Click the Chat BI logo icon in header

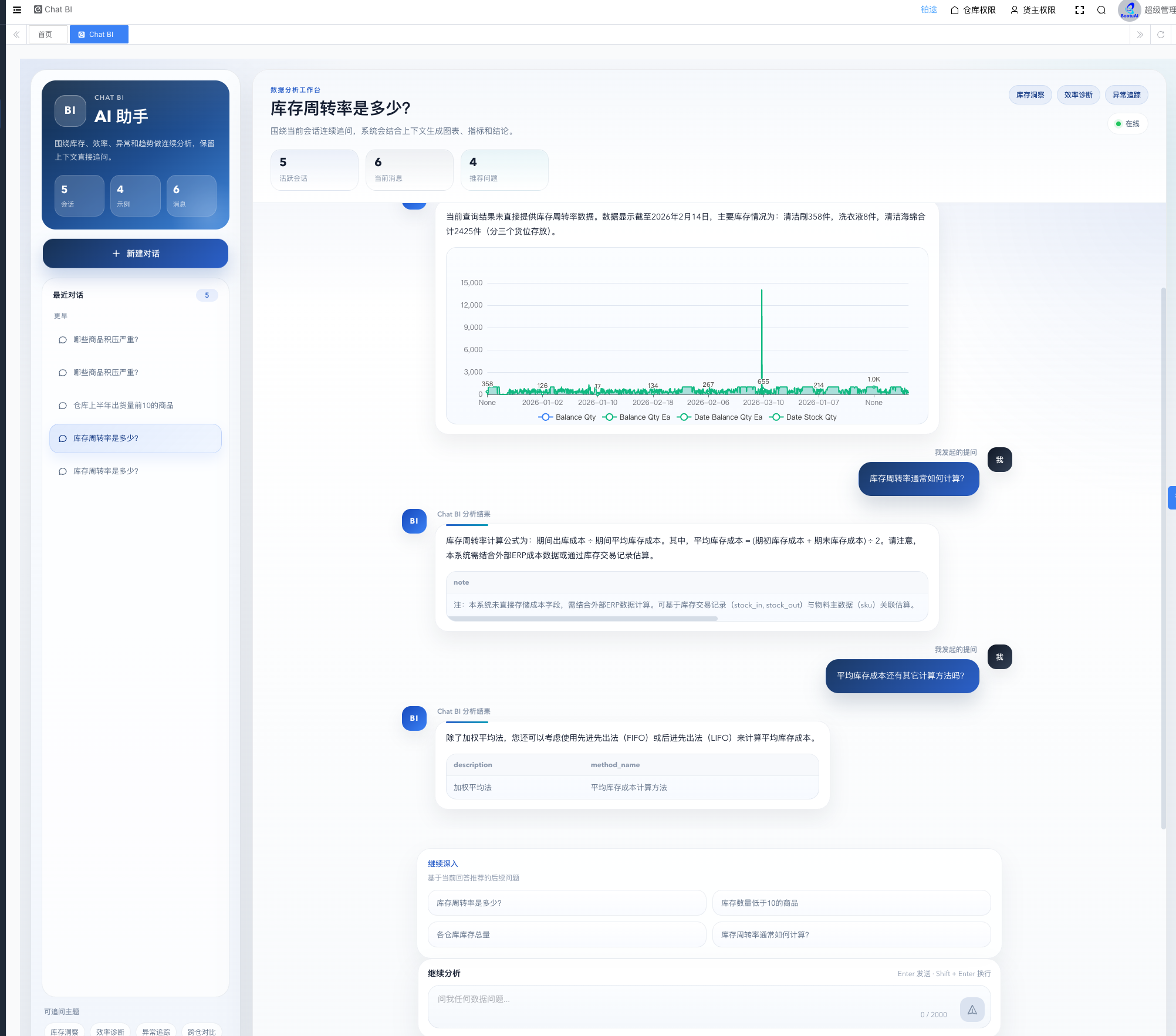pyautogui.click(x=38, y=9)
